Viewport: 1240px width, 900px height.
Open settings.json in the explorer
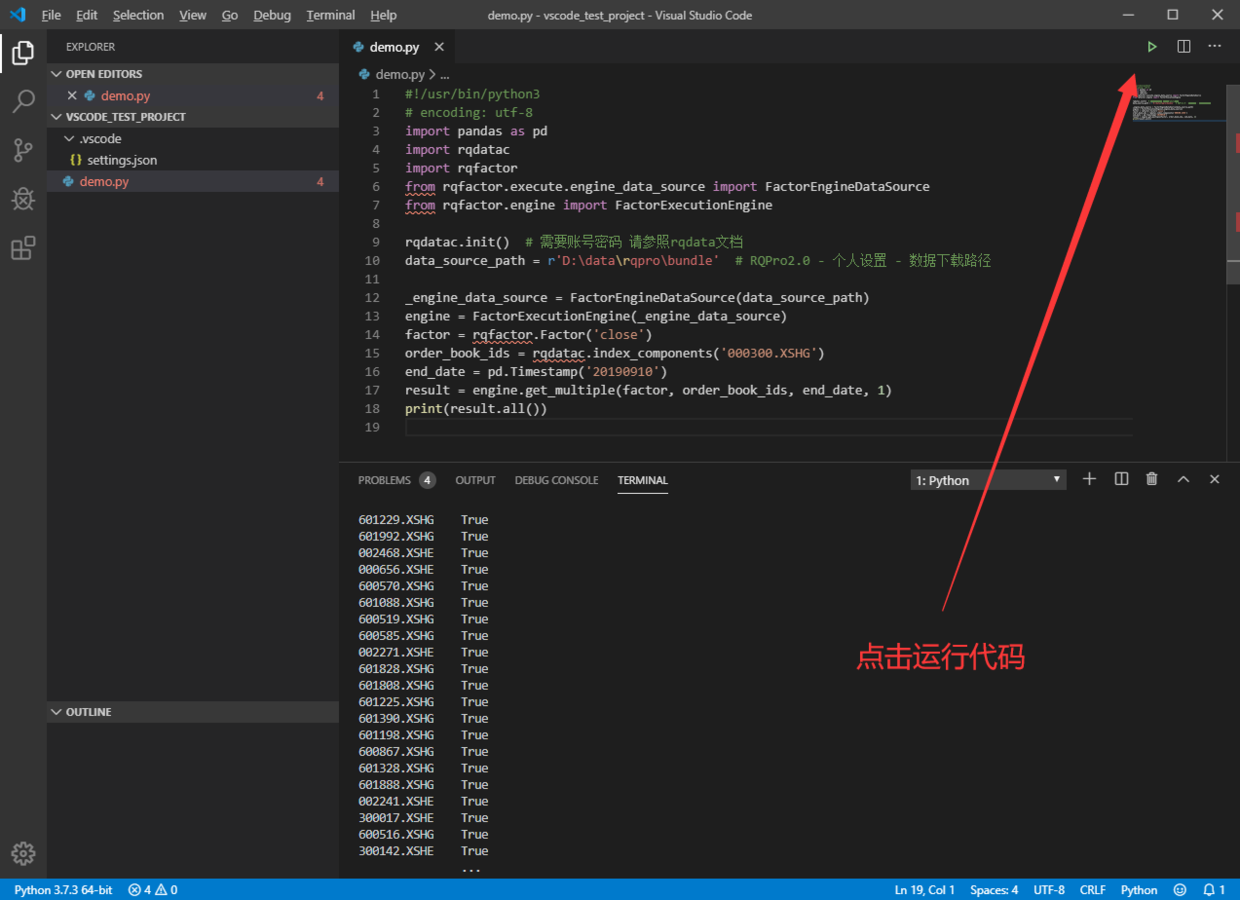click(x=192, y=160)
